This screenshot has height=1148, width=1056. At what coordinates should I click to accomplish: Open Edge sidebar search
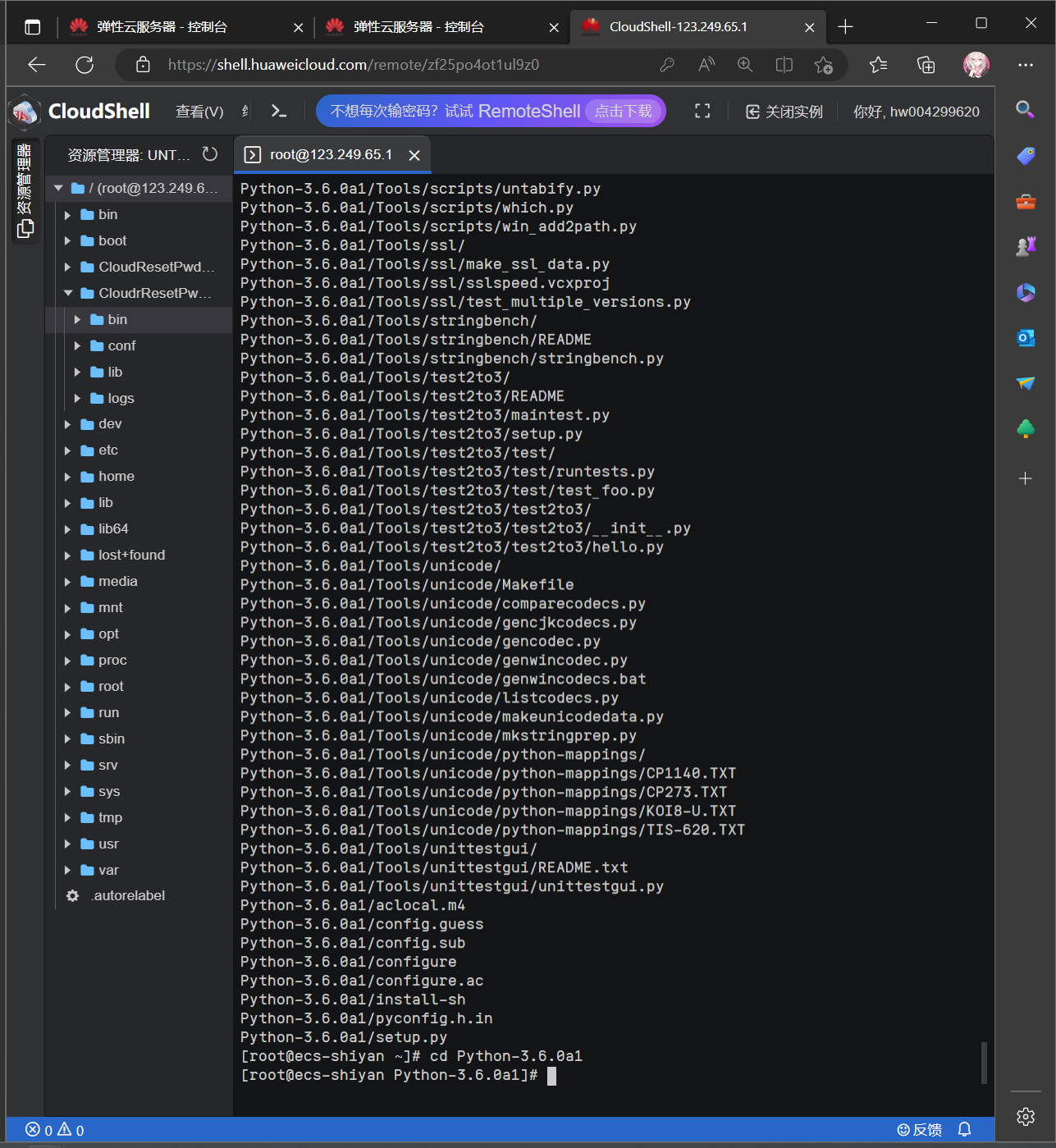(x=1025, y=109)
